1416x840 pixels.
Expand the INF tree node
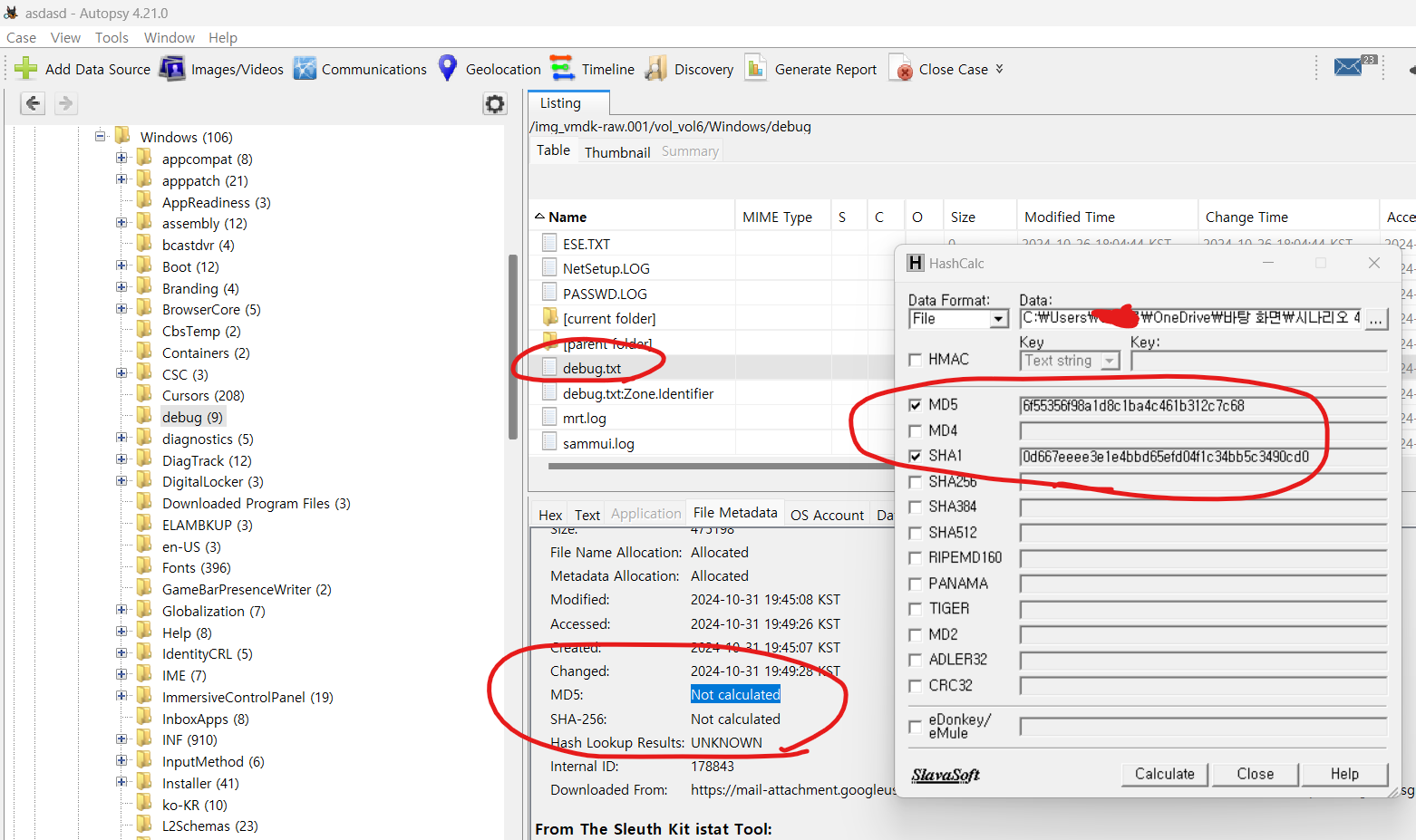[x=121, y=739]
